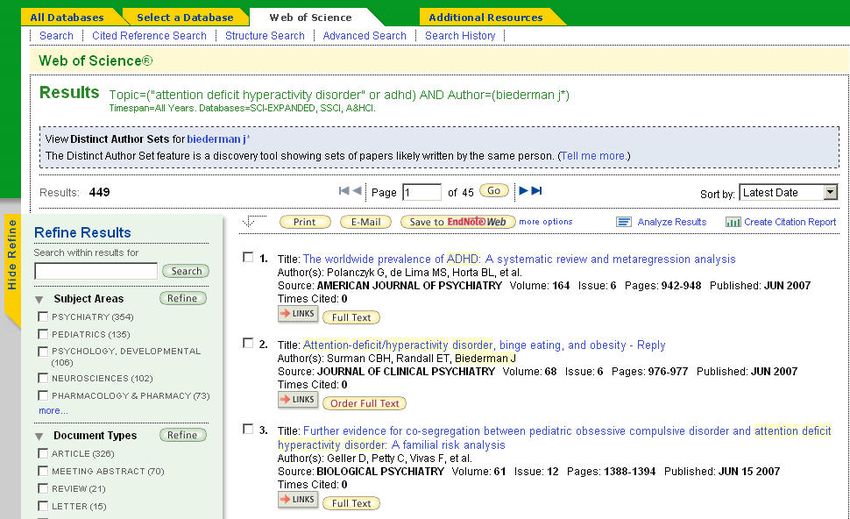Go to previous page arrow
The height and width of the screenshot is (519, 850).
point(357,190)
